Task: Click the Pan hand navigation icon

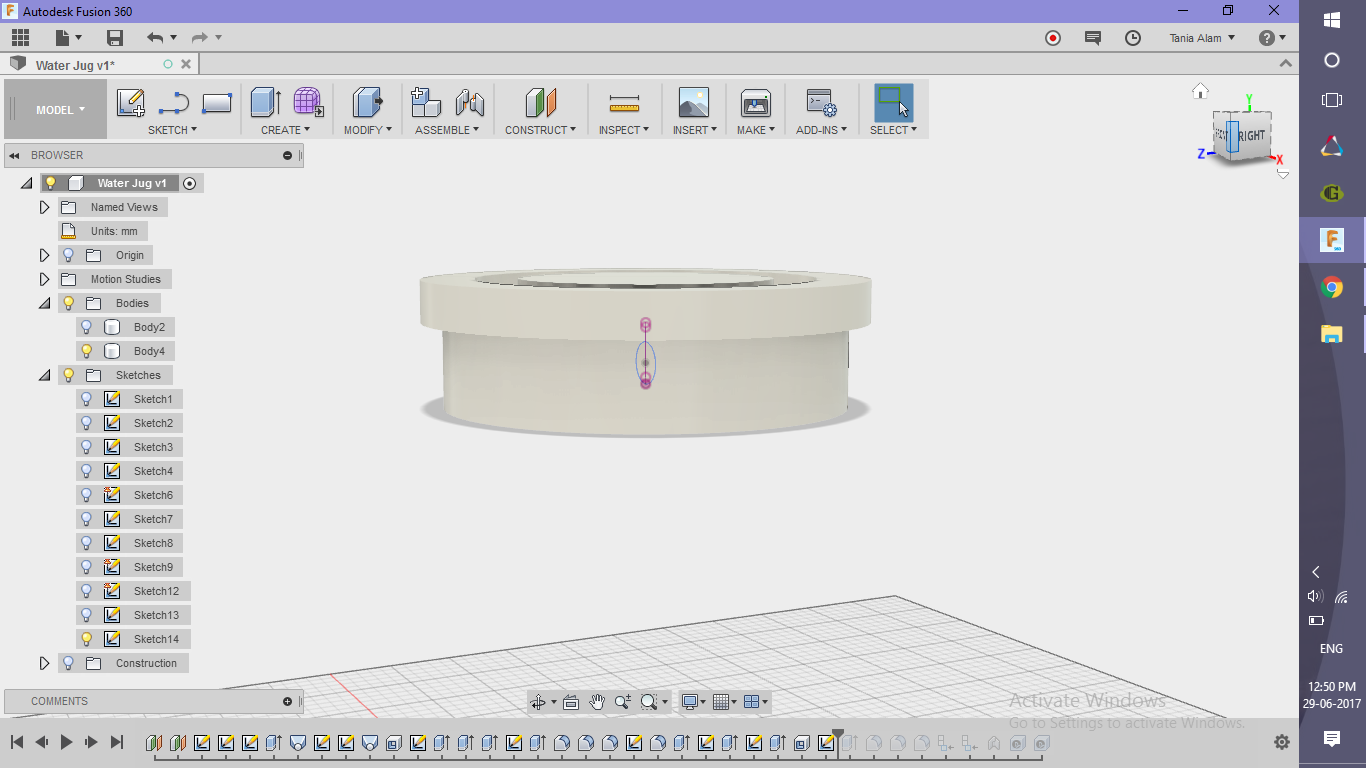Action: click(x=597, y=702)
